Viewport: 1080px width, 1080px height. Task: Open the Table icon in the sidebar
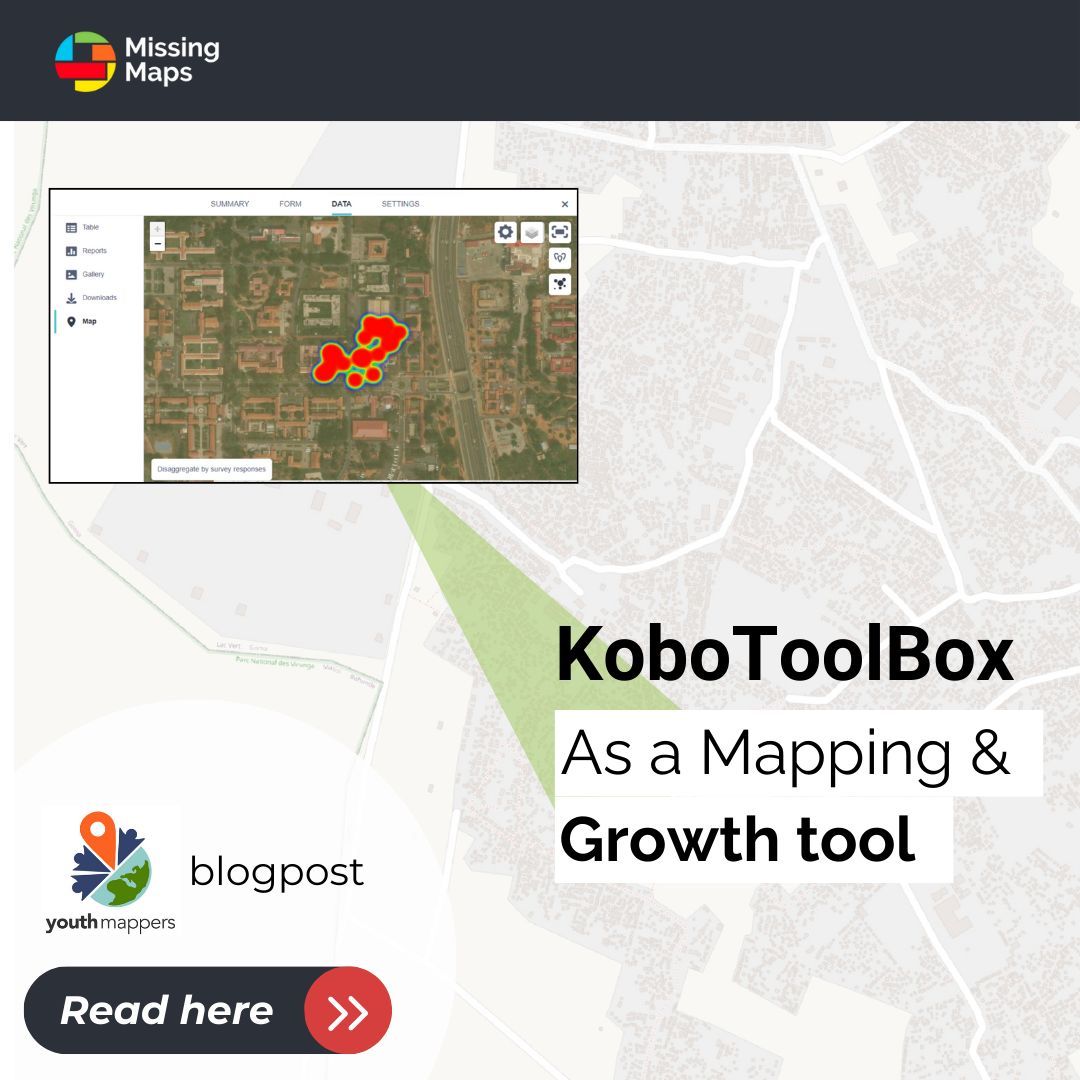click(x=71, y=228)
